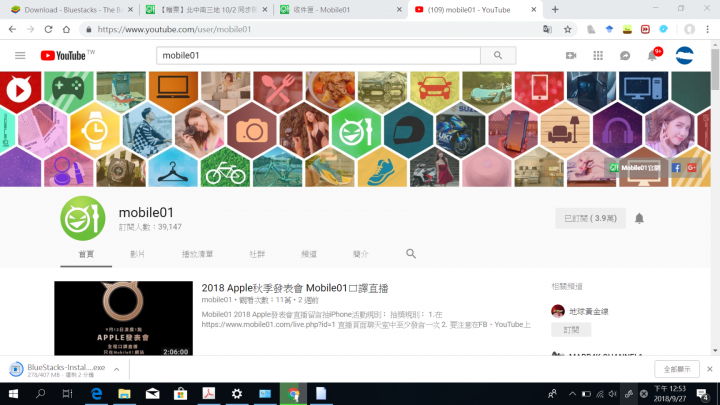Click the browser back arrow
This screenshot has height=405, width=720.
(12, 29)
